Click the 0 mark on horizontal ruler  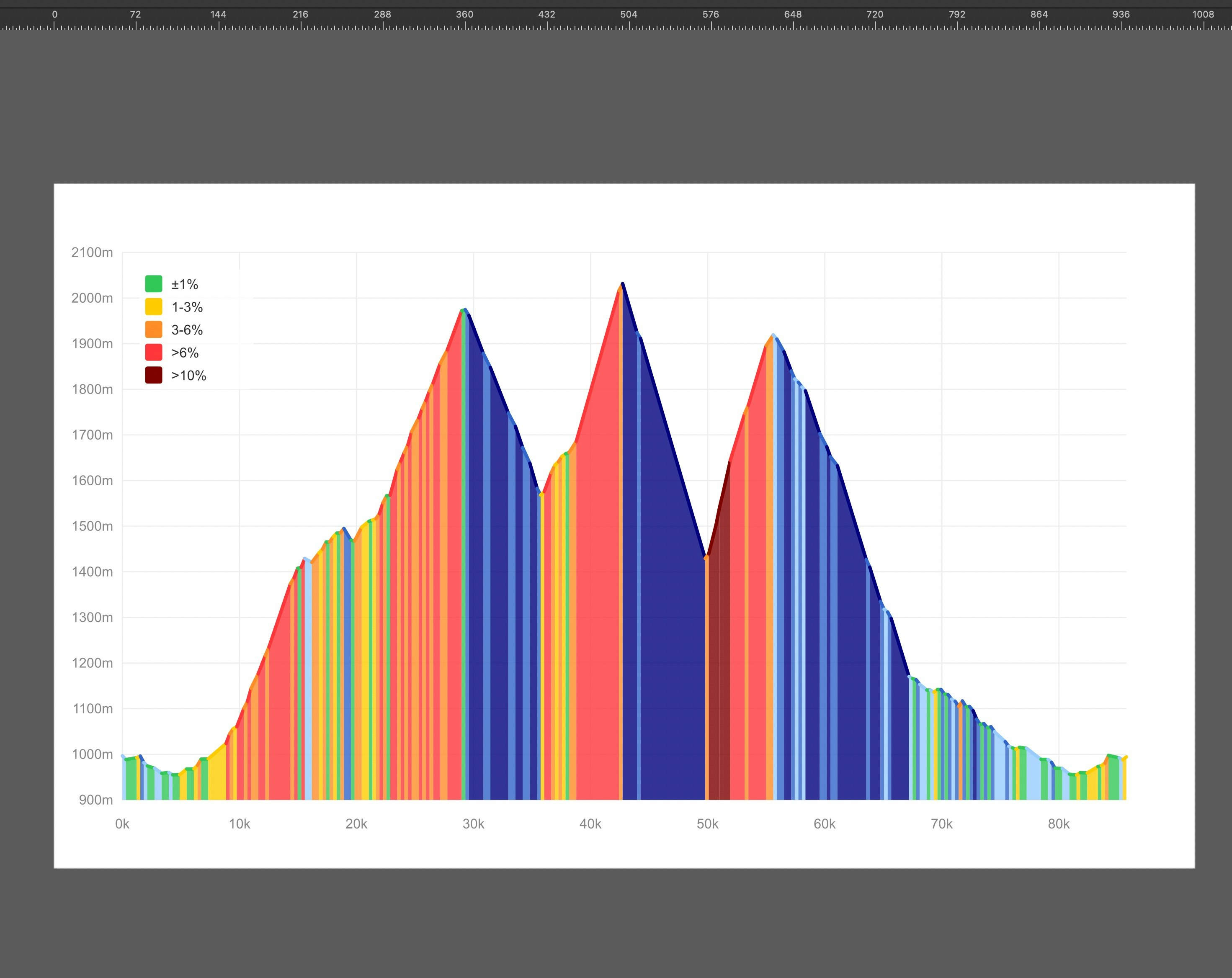55,14
